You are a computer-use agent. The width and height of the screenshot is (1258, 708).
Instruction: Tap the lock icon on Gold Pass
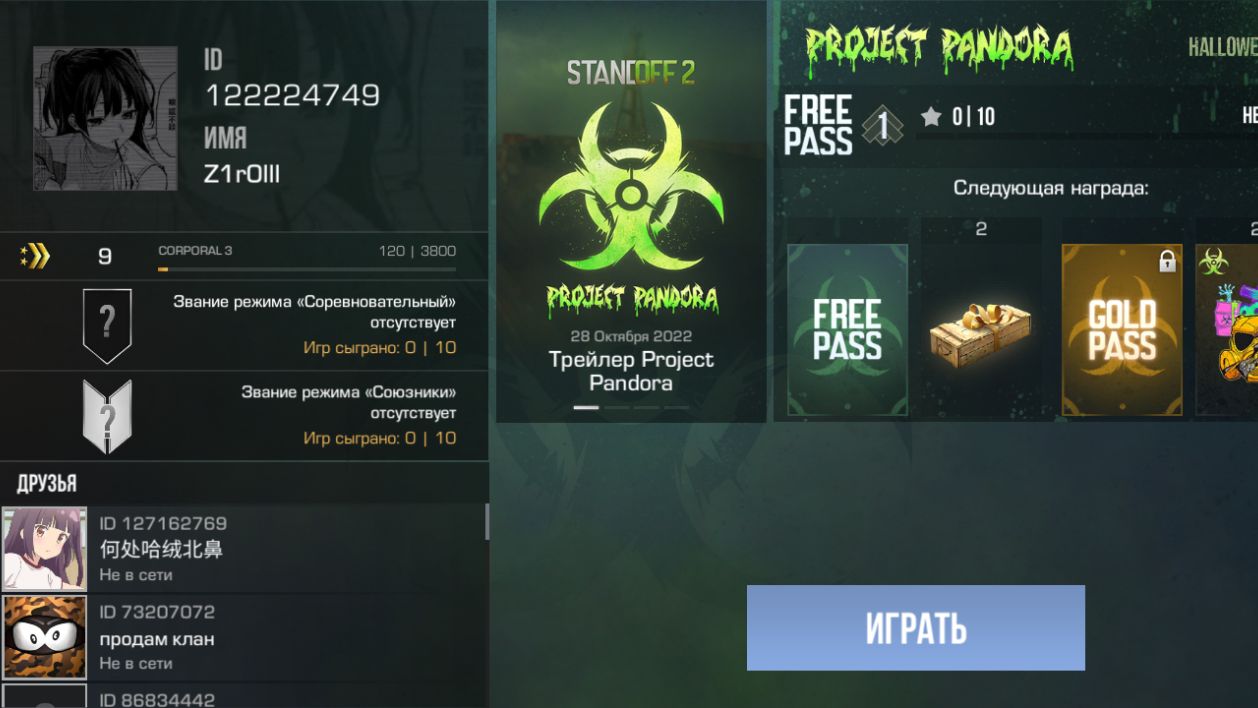1167,261
